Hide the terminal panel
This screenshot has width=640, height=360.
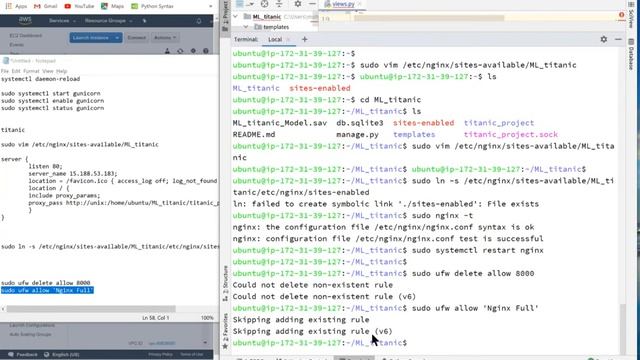618,39
